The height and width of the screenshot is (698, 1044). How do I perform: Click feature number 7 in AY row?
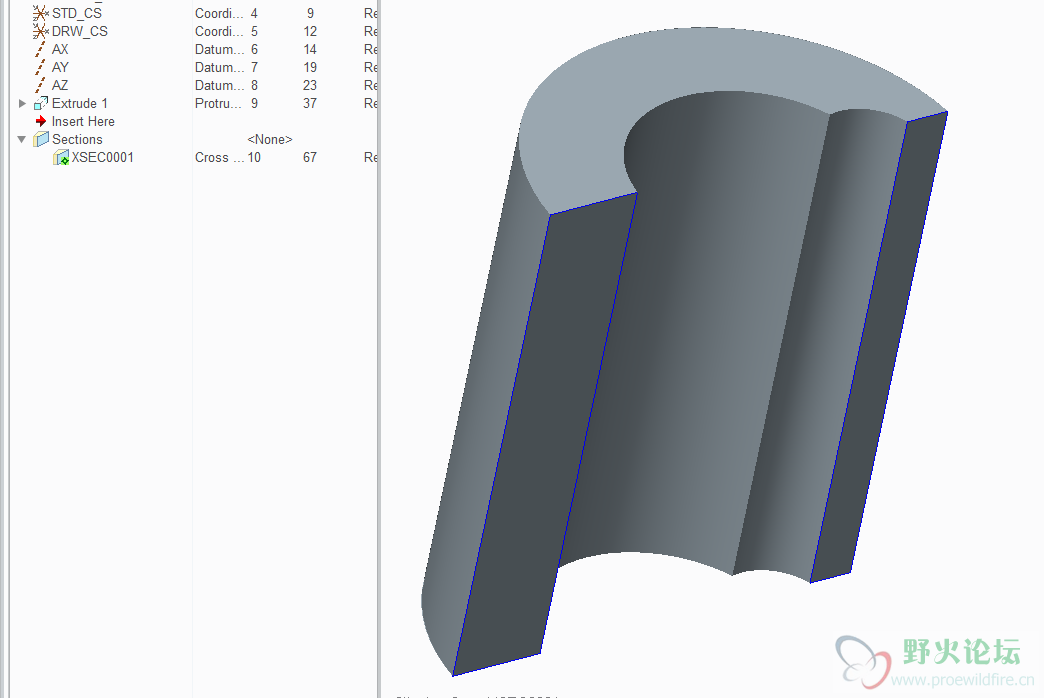(254, 67)
